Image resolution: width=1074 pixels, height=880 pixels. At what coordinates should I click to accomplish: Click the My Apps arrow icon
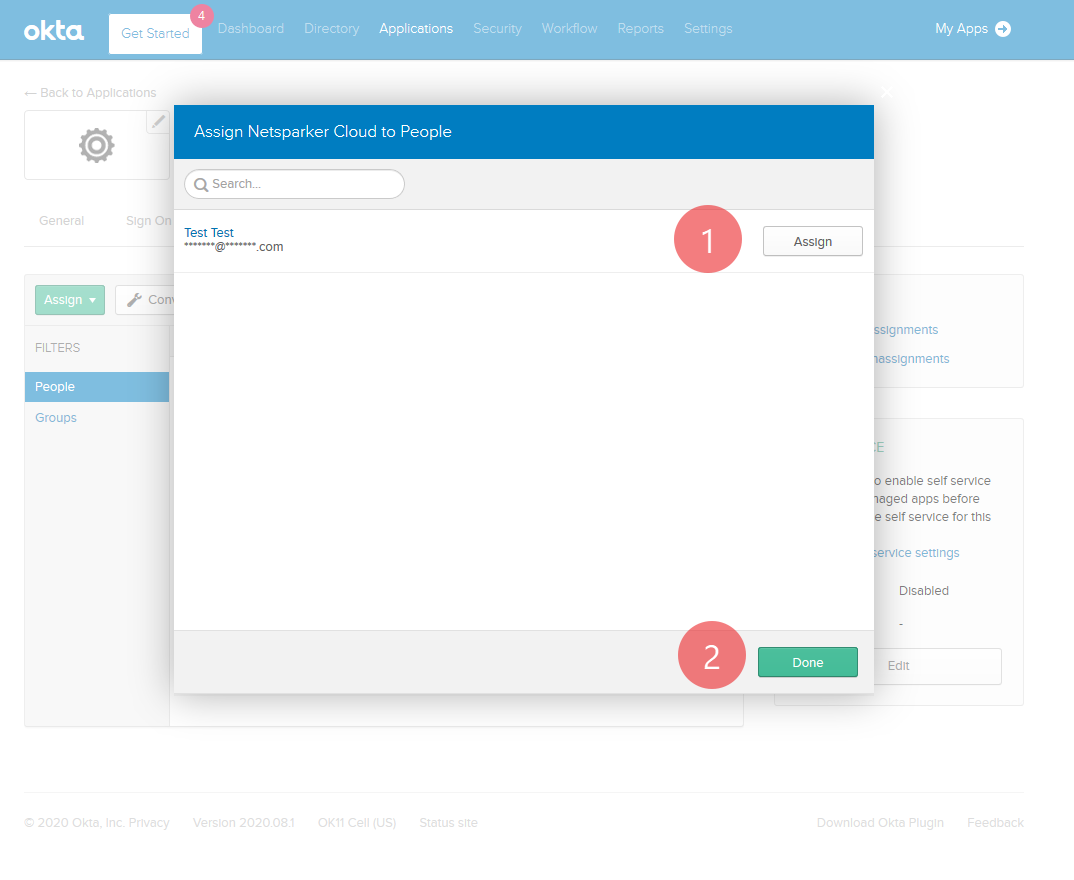pos(1003,29)
